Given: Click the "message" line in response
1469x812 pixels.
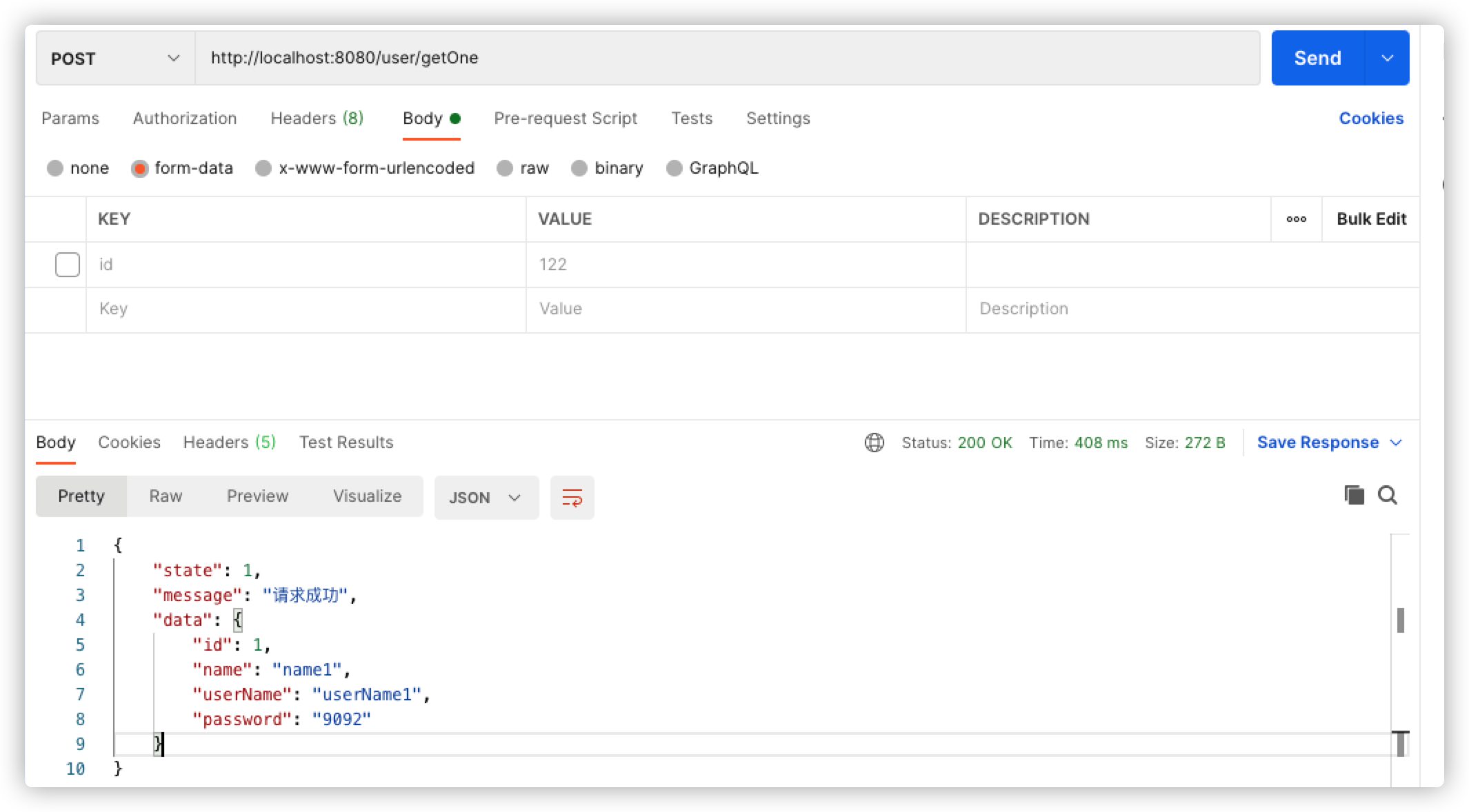Looking at the screenshot, I should 254,596.
